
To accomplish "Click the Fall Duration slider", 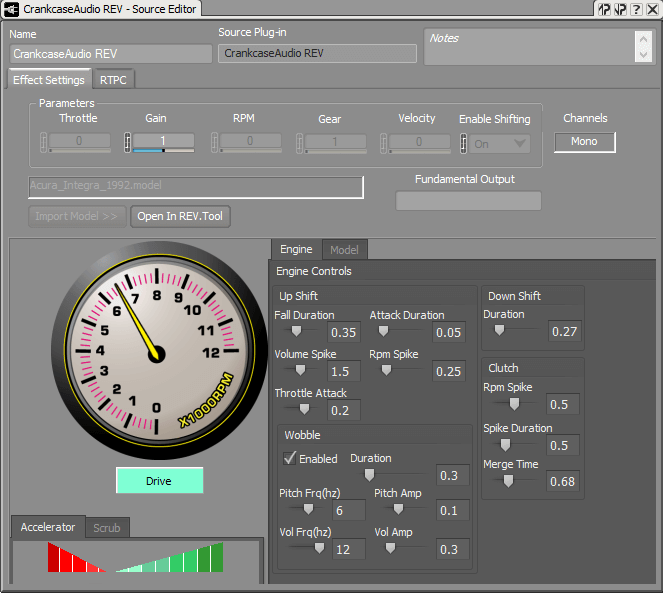I will [298, 332].
